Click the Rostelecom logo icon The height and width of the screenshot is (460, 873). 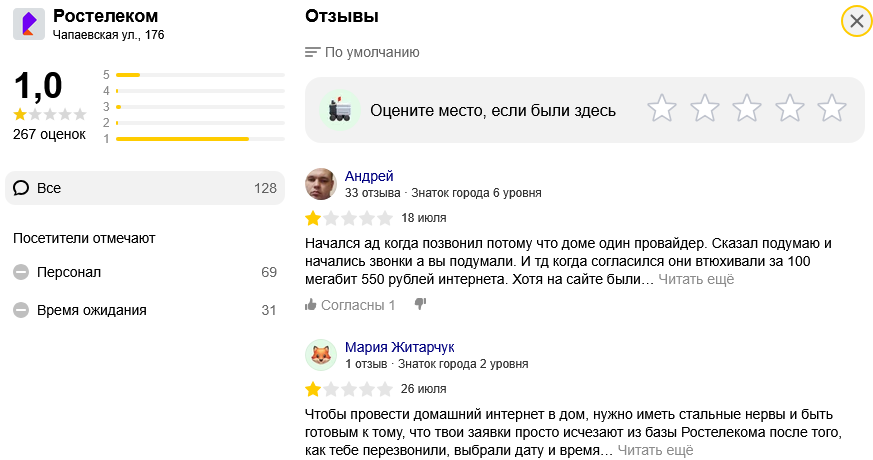[29, 25]
